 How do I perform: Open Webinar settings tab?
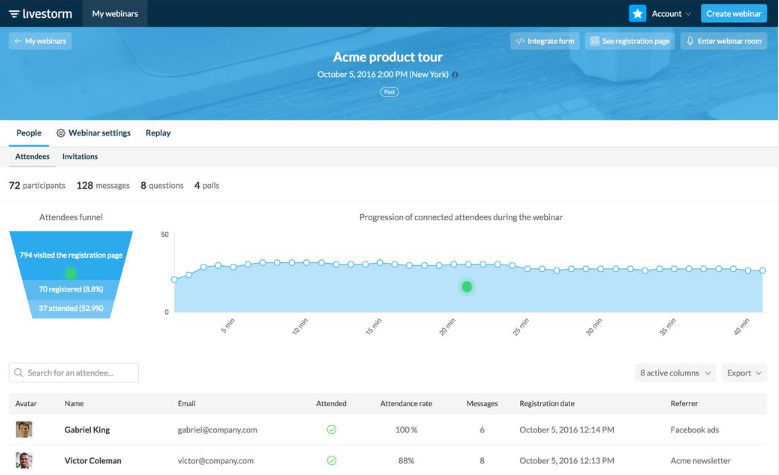coord(93,133)
